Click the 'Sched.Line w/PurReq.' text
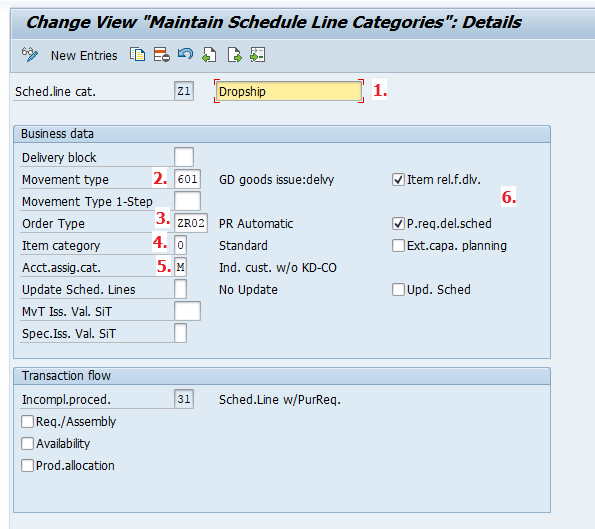The image size is (595, 529). (280, 400)
